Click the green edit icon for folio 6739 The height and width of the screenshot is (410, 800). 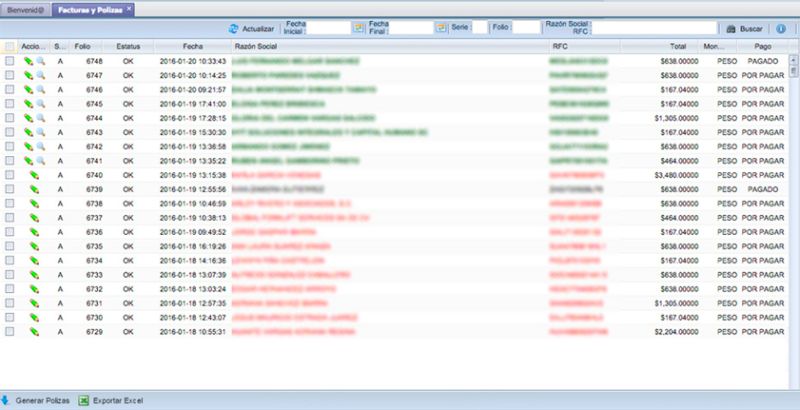pyautogui.click(x=33, y=188)
